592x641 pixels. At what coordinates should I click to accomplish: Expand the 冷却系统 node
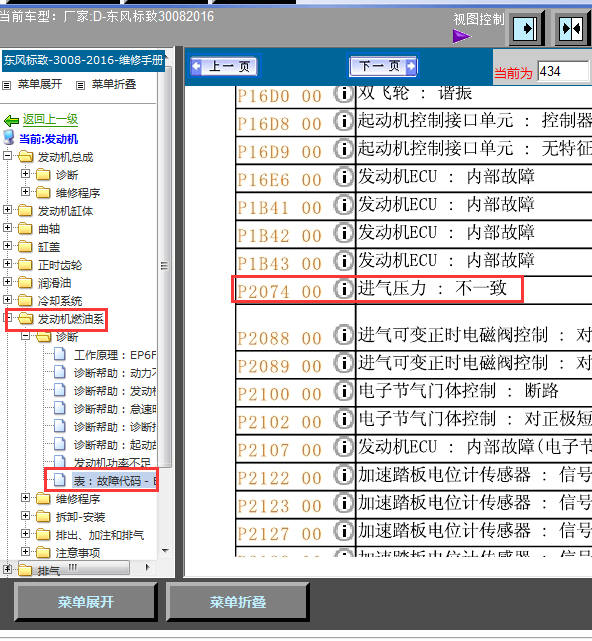7,300
